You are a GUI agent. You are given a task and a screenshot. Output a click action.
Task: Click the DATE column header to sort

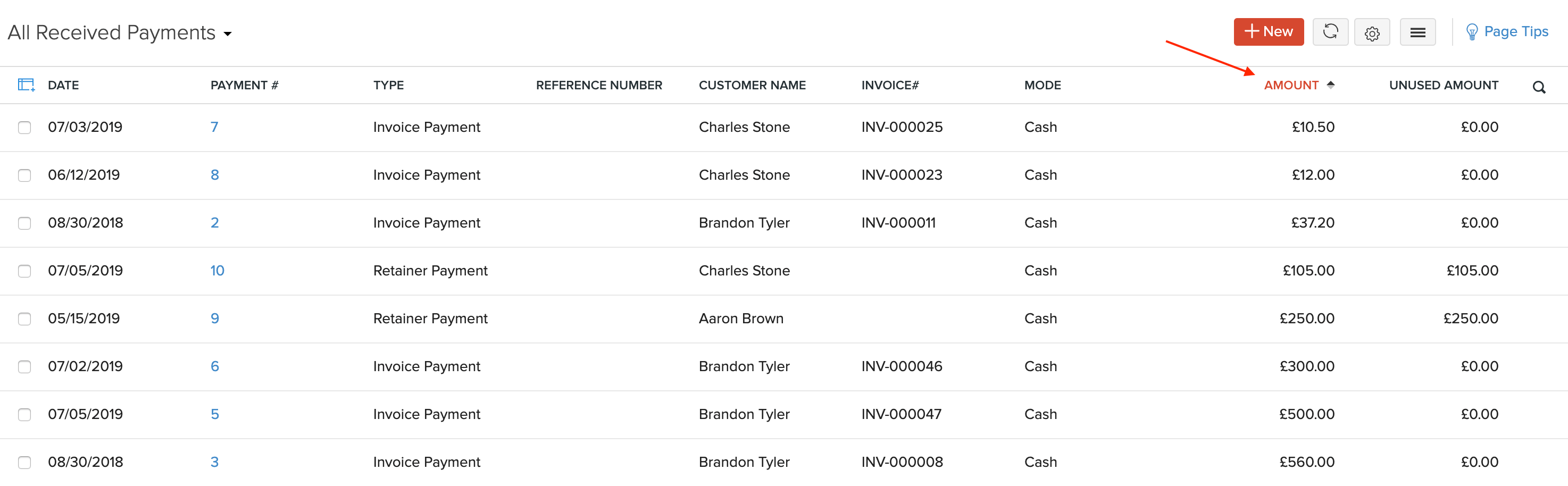pos(63,85)
